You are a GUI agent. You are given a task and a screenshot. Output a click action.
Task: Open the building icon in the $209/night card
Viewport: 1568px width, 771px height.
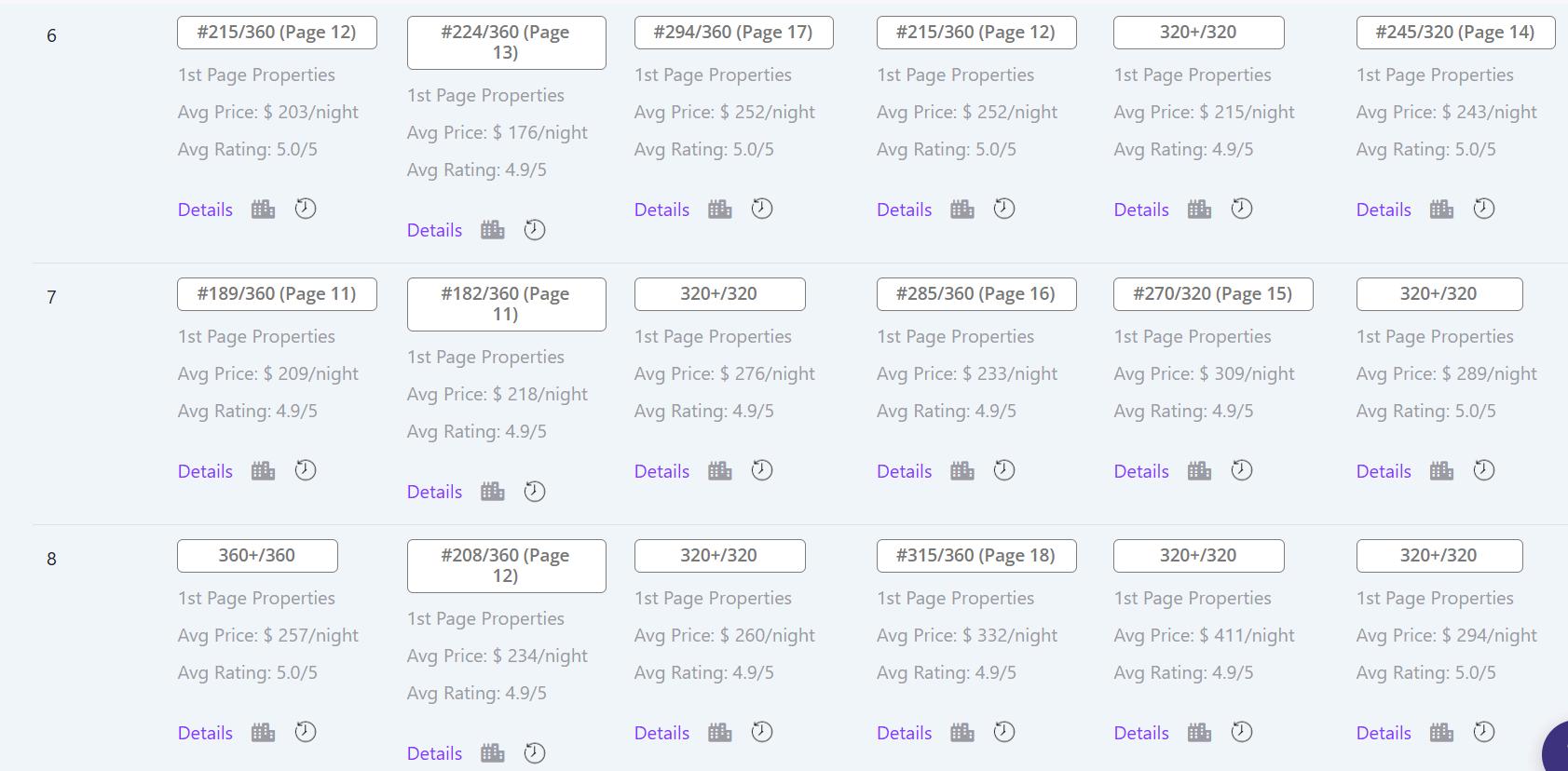(264, 471)
